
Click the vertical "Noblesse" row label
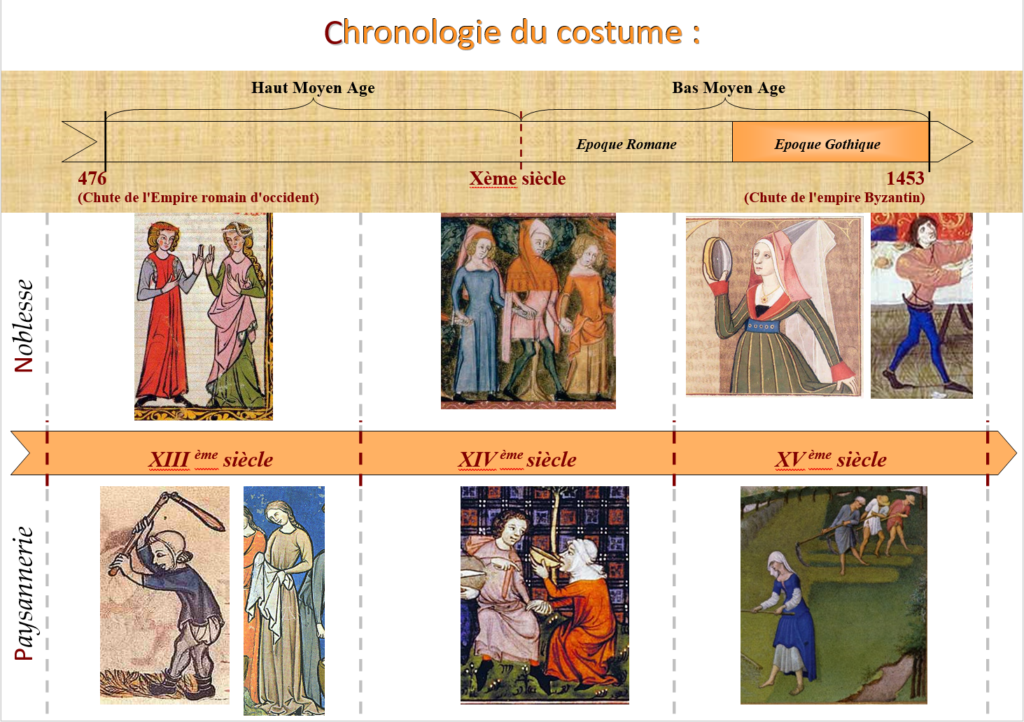click(24, 326)
